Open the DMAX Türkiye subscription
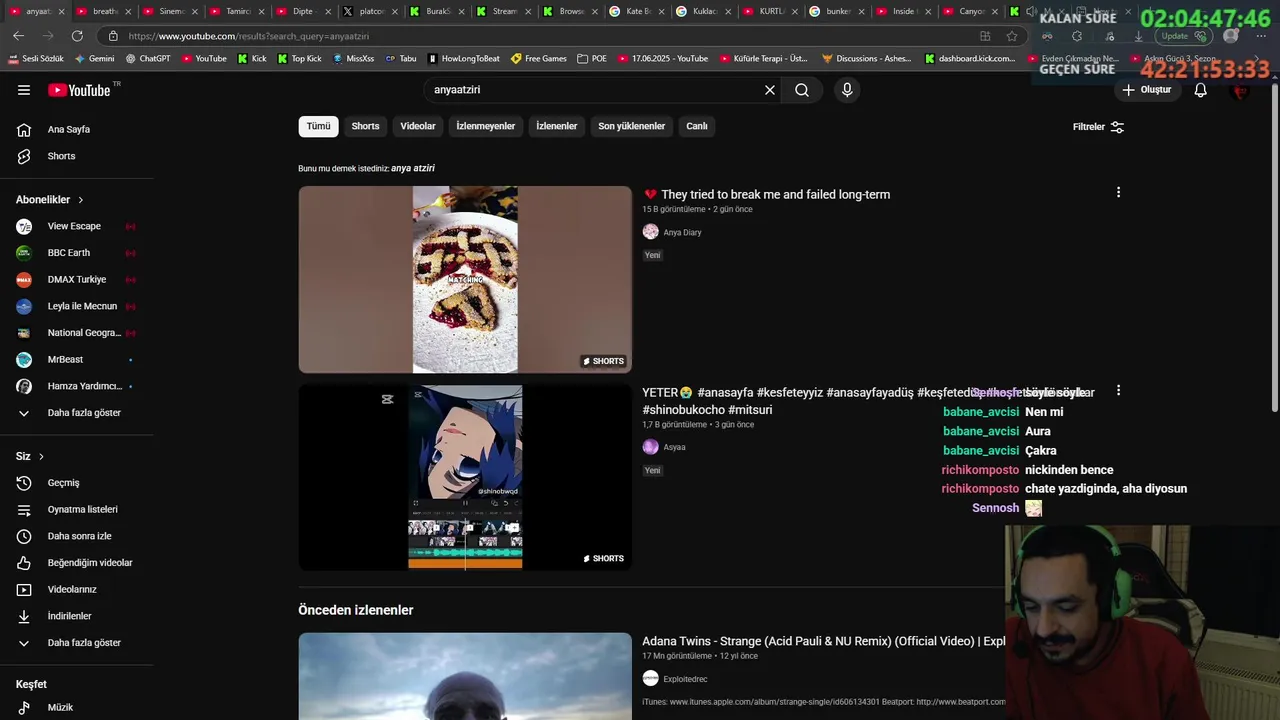This screenshot has height=720, width=1280. (77, 279)
